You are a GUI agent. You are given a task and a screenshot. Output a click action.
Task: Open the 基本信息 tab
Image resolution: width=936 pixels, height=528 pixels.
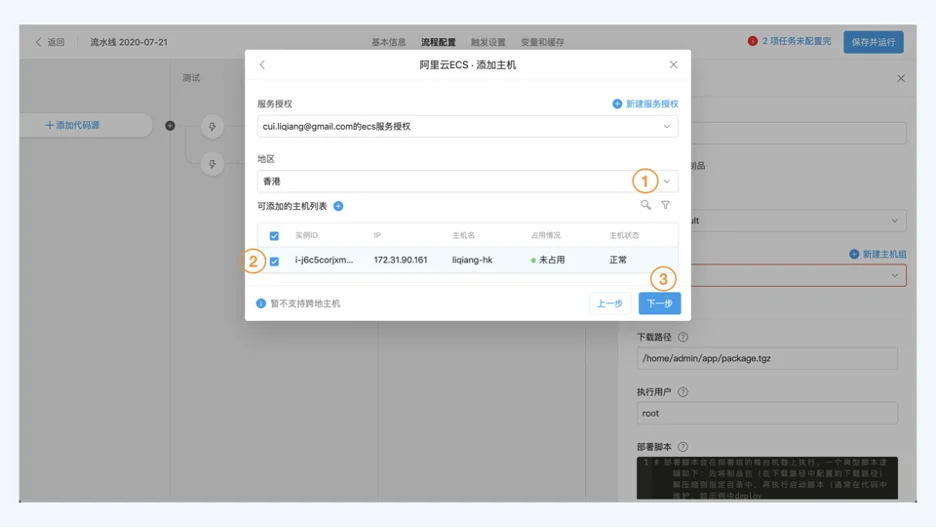point(389,42)
